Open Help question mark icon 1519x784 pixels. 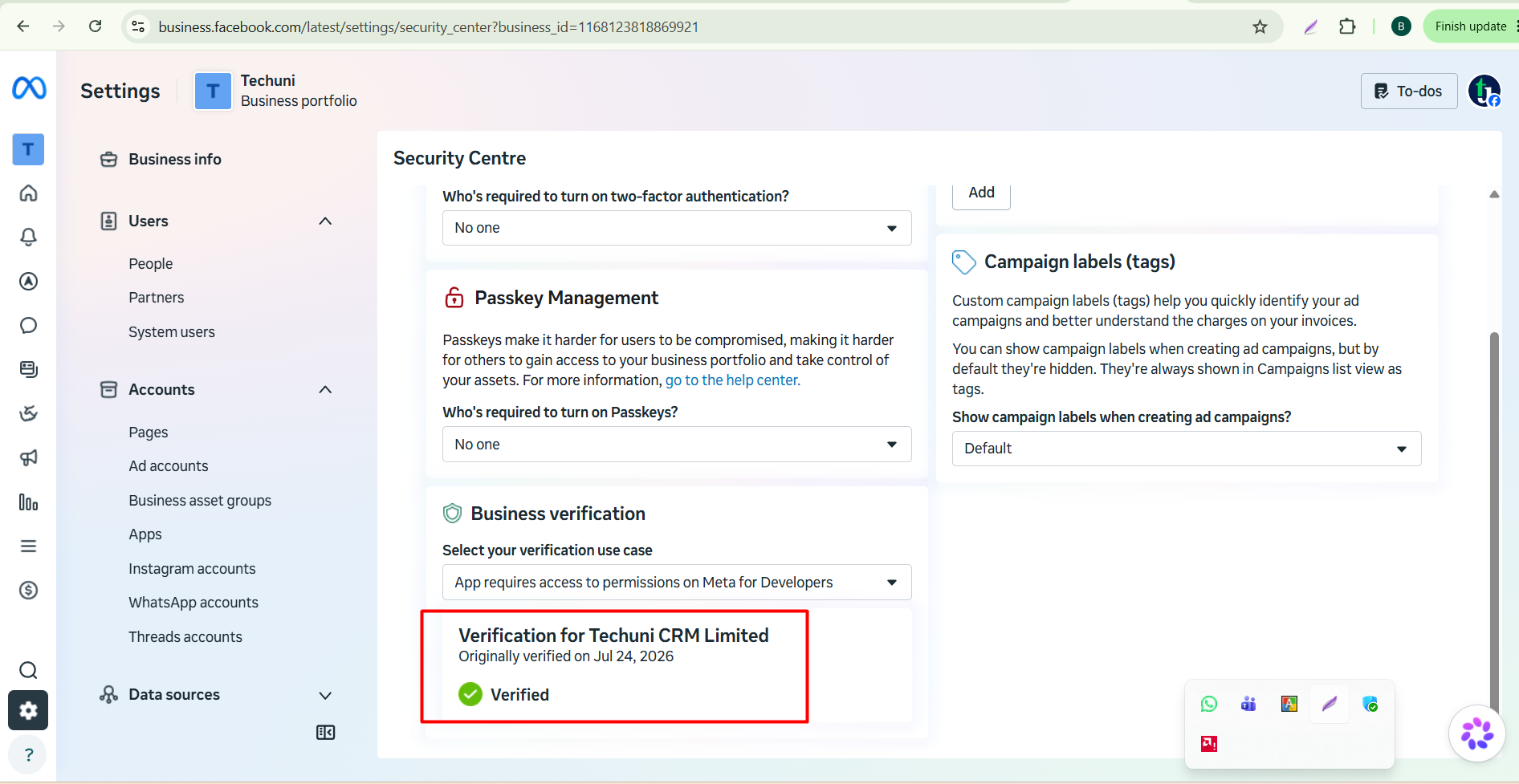(x=28, y=754)
